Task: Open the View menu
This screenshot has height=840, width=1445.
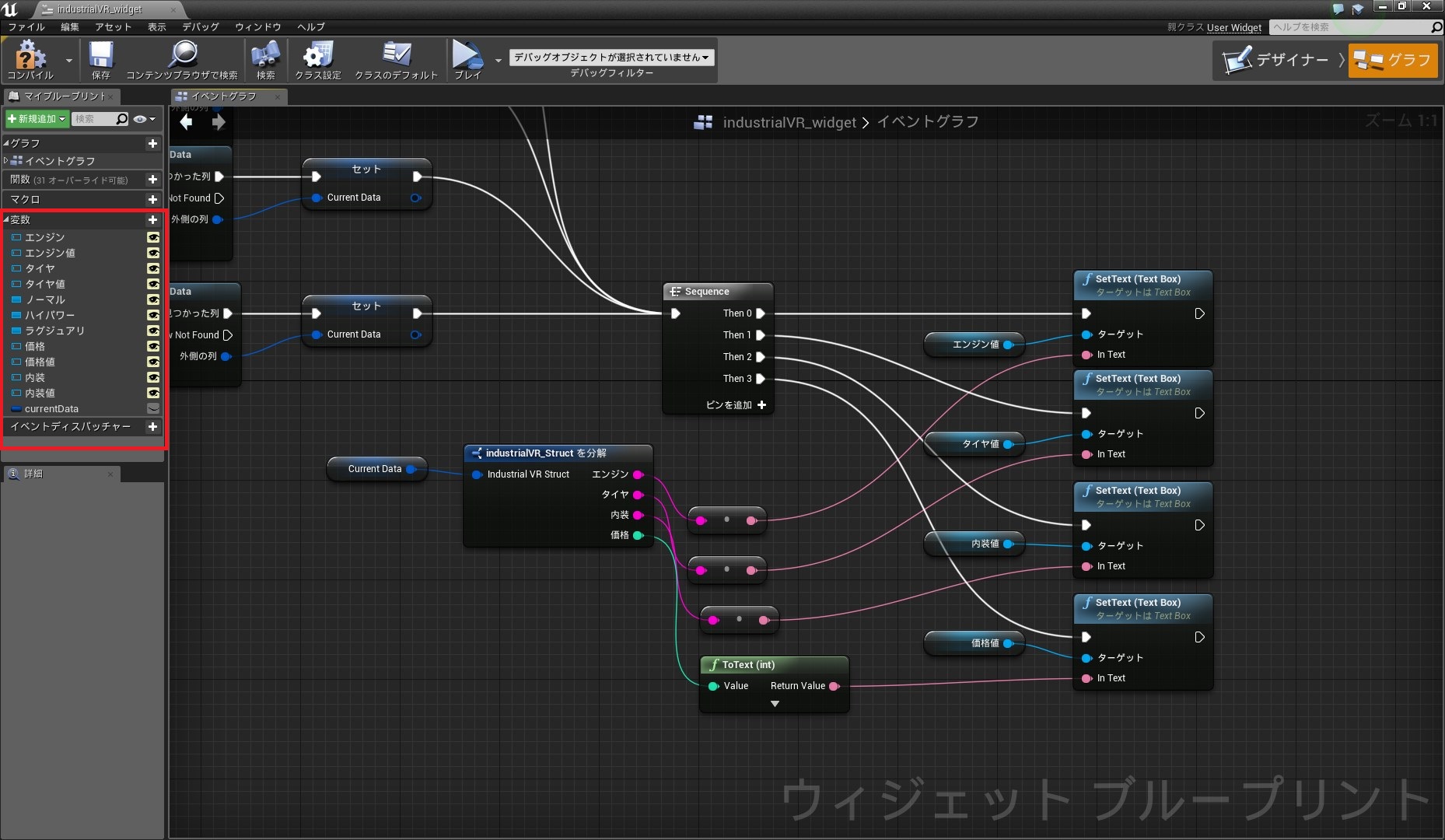Action: pos(156,26)
